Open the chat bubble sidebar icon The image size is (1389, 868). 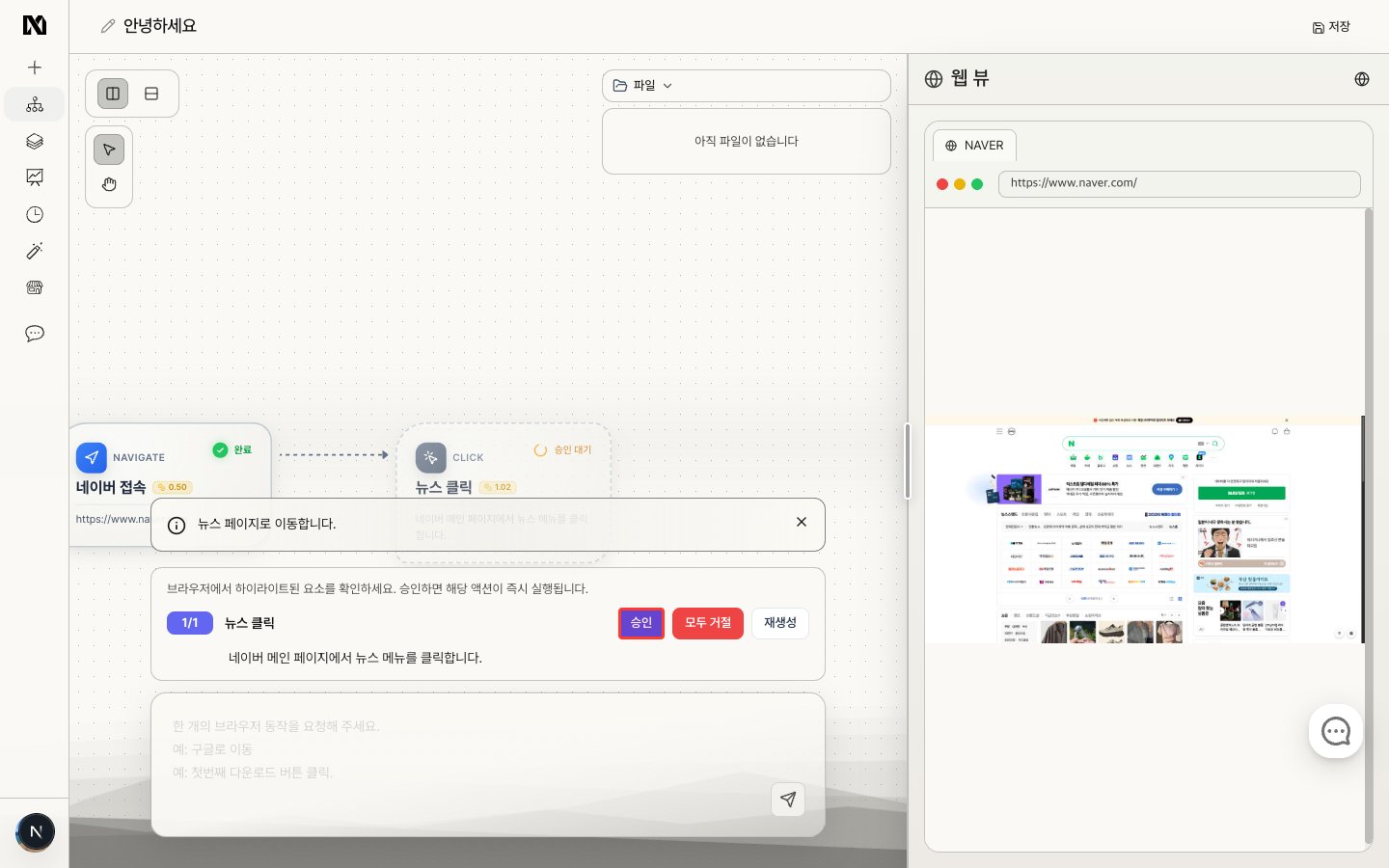point(35,334)
